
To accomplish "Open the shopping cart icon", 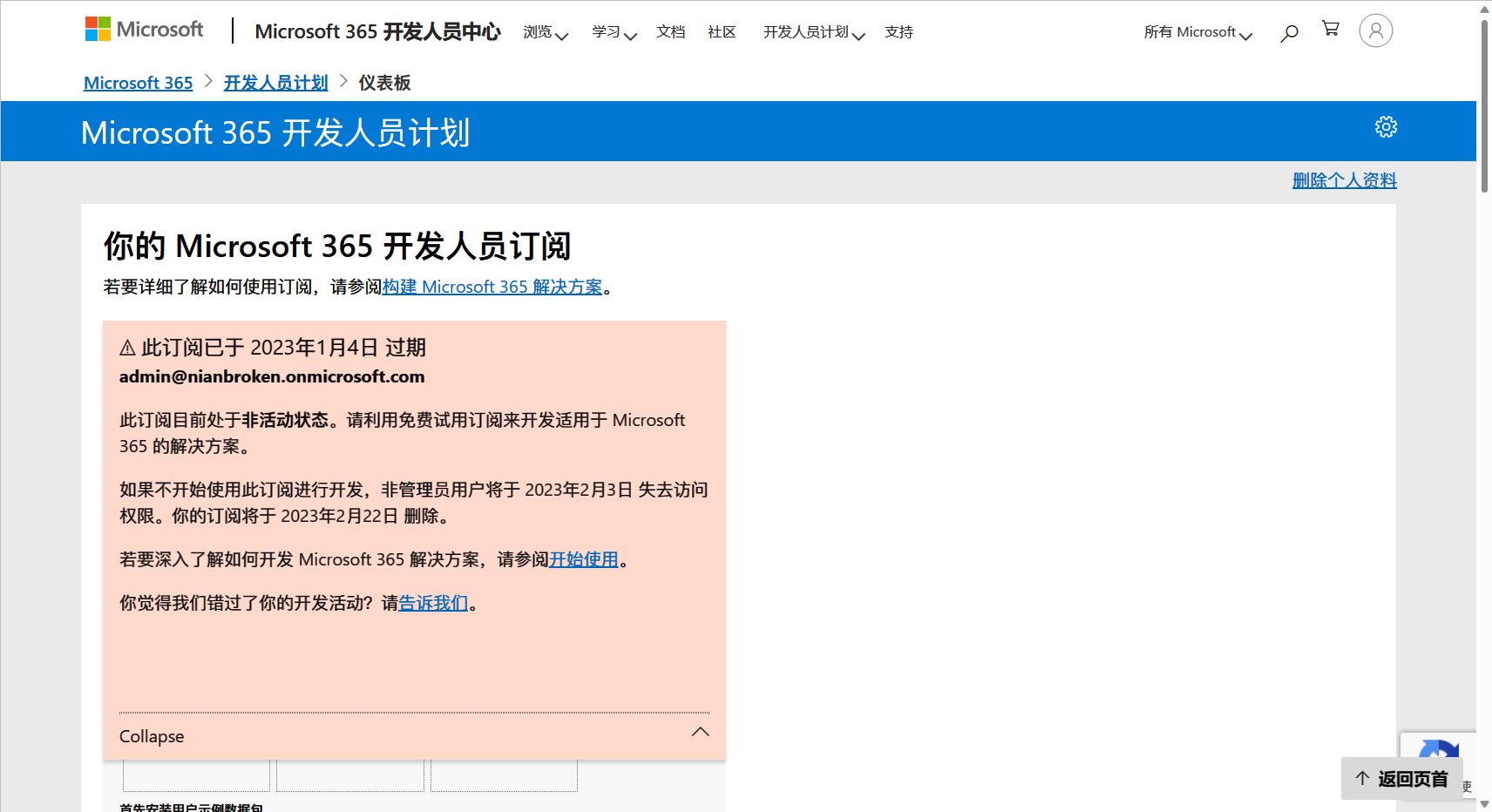I will 1331,29.
